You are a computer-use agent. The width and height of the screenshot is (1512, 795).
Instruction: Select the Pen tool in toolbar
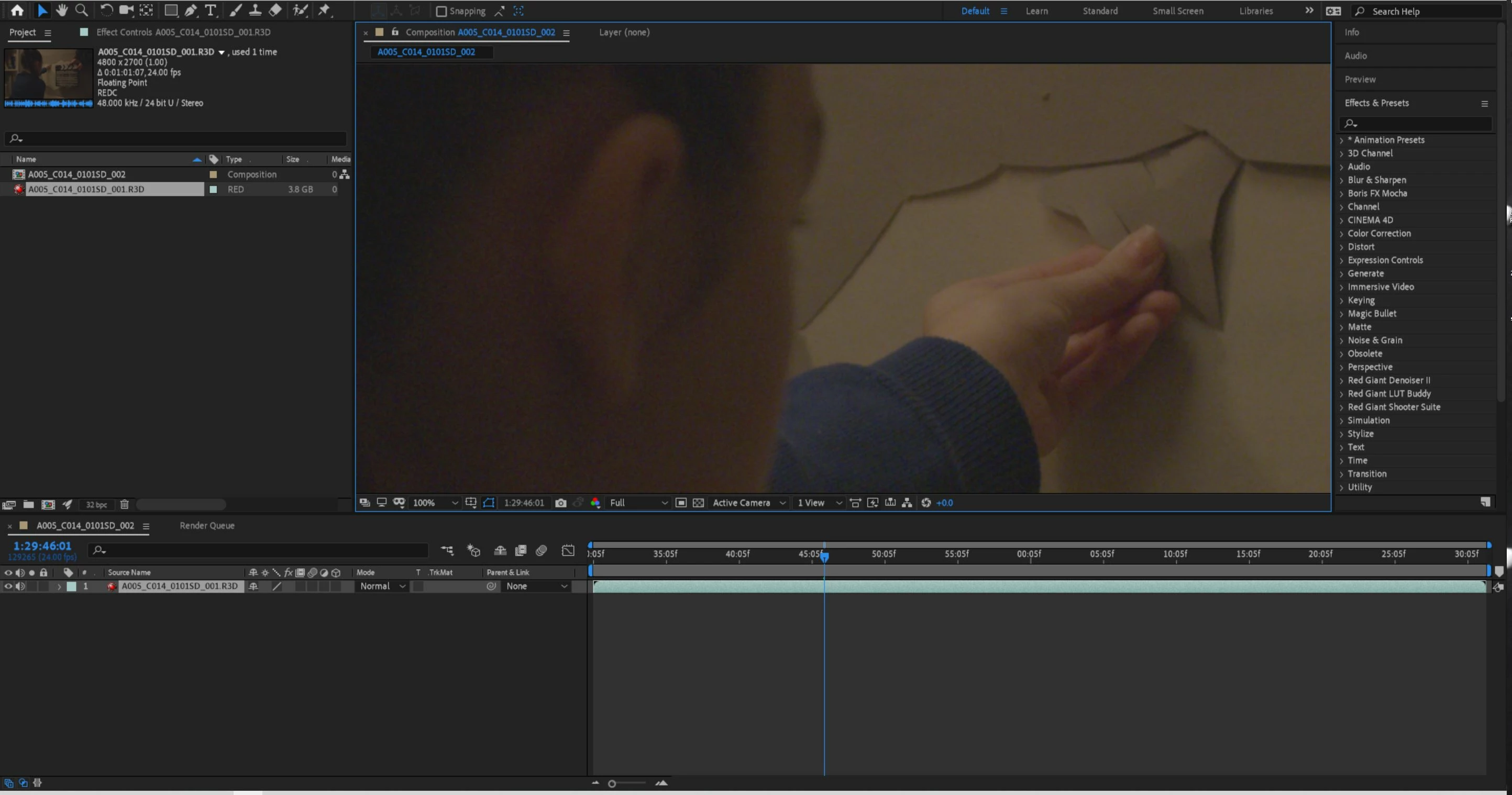tap(191, 10)
